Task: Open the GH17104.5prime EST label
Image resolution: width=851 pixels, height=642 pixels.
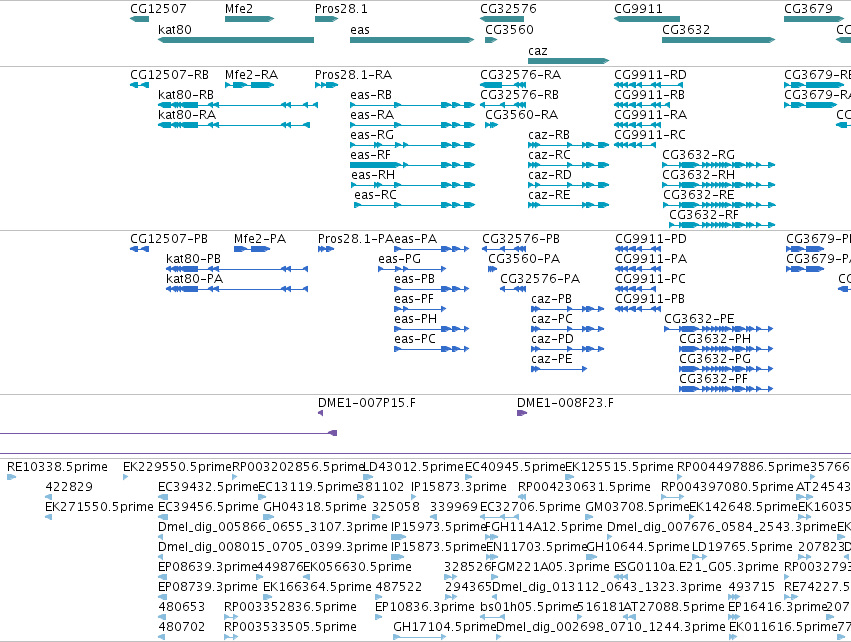Action: 445,627
